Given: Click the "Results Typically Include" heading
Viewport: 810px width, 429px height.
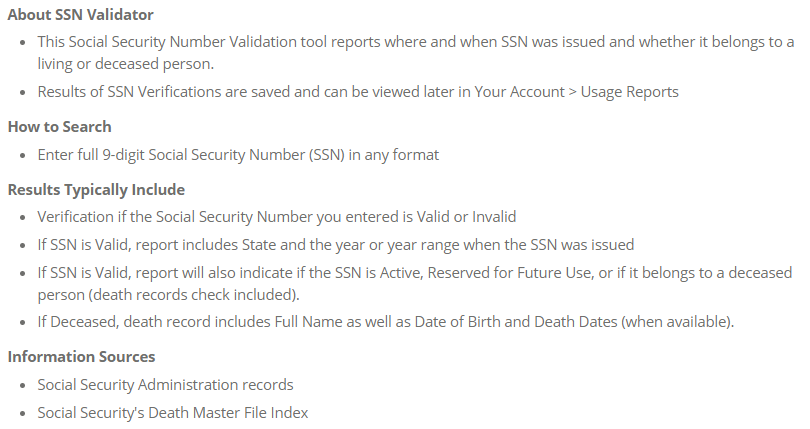Looking at the screenshot, I should point(96,190).
